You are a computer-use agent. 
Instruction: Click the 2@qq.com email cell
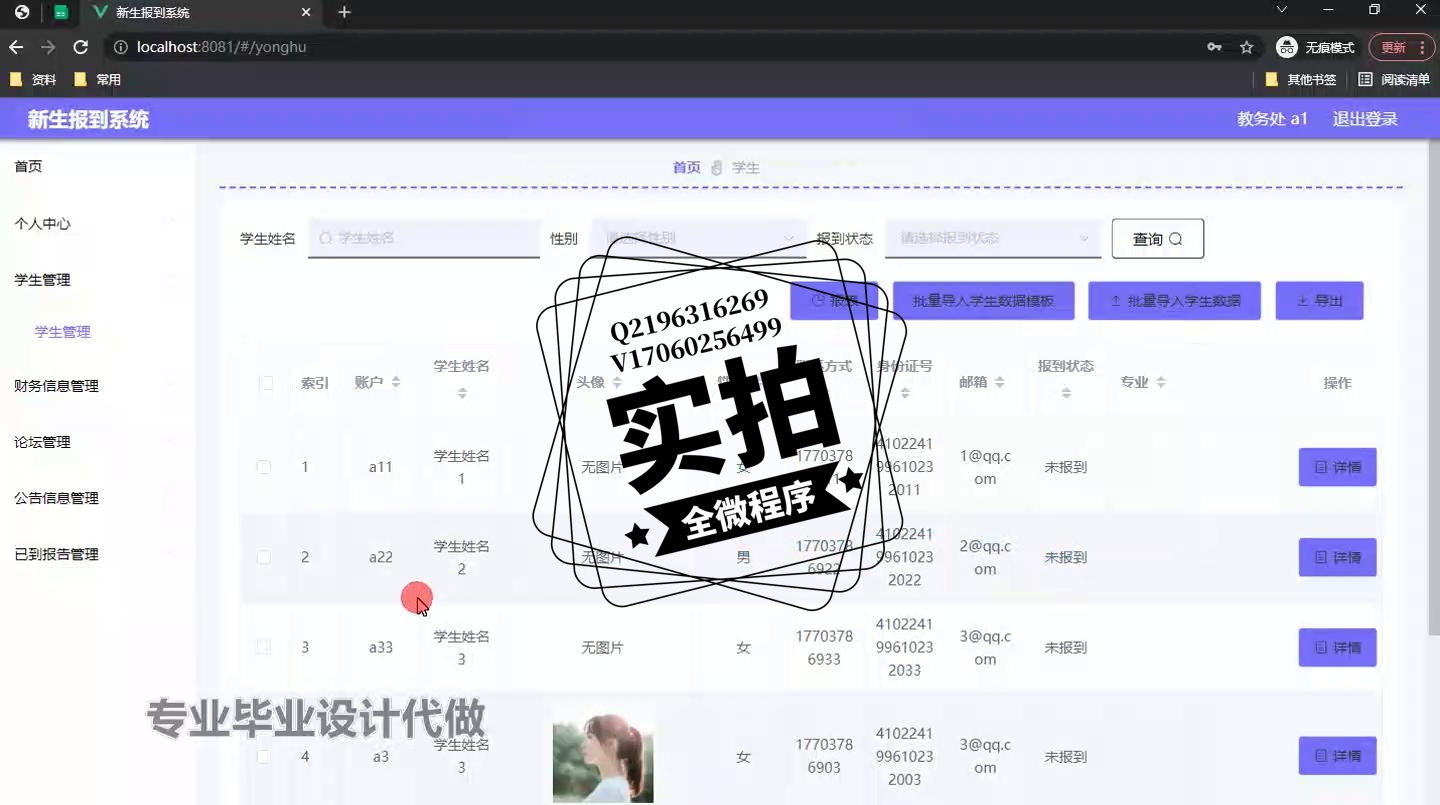[985, 557]
